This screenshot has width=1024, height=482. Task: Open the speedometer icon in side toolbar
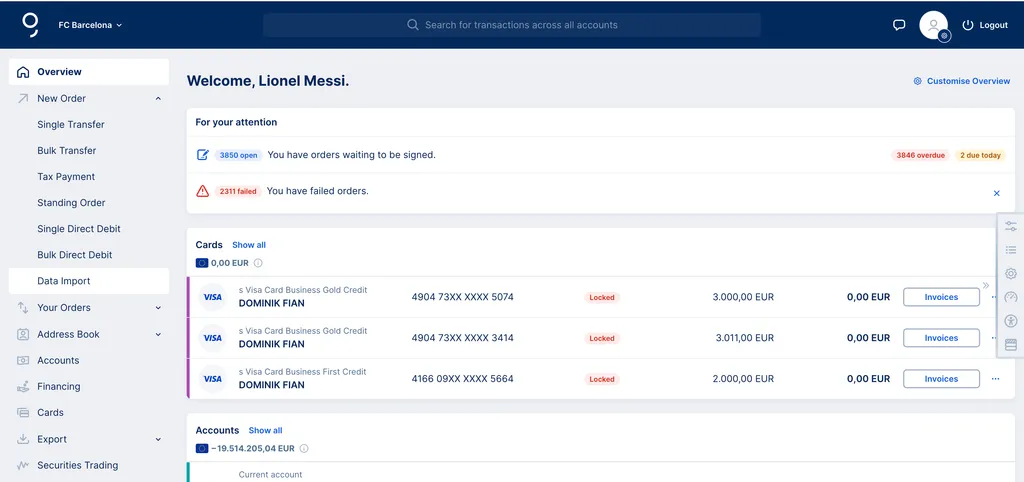(1011, 297)
